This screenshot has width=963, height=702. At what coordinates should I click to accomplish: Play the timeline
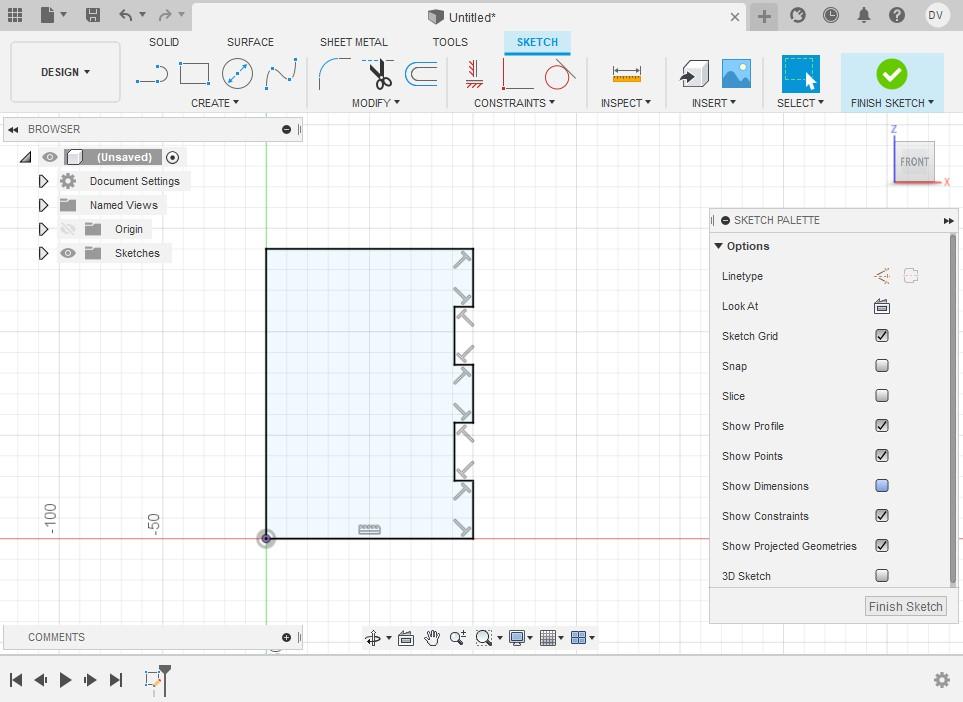(65, 679)
